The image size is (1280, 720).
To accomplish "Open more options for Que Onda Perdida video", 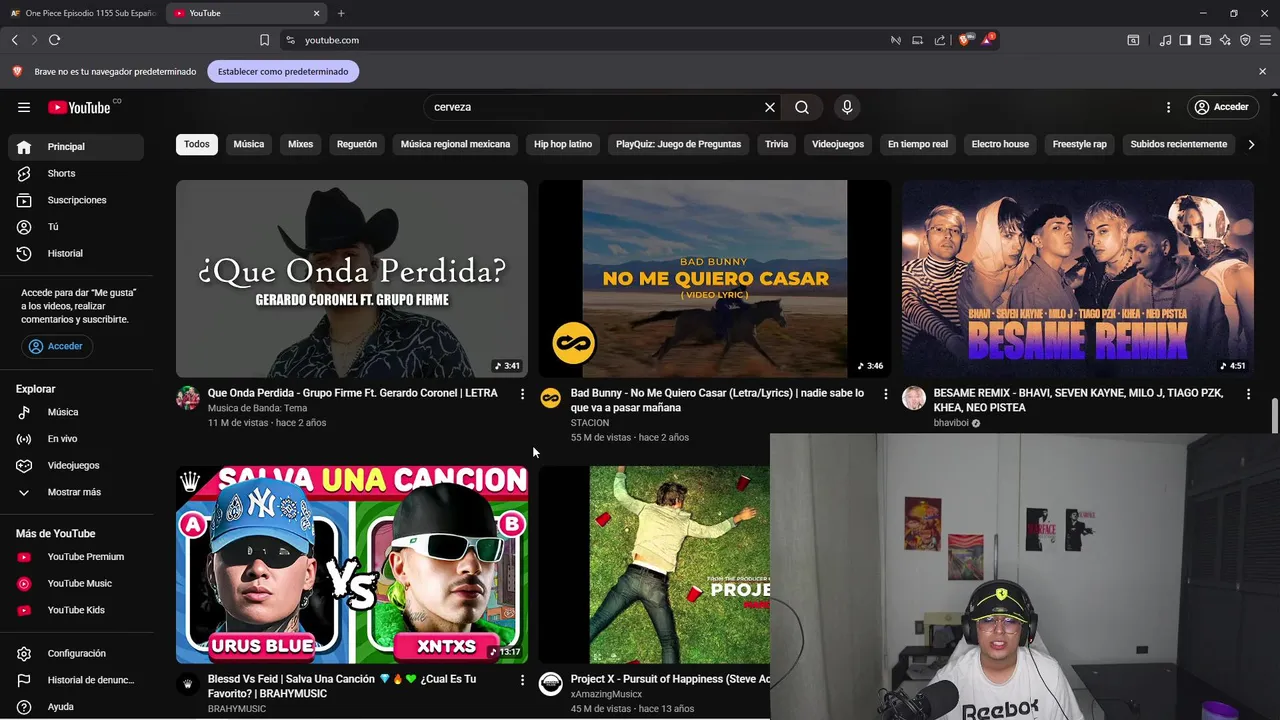I will tap(522, 394).
